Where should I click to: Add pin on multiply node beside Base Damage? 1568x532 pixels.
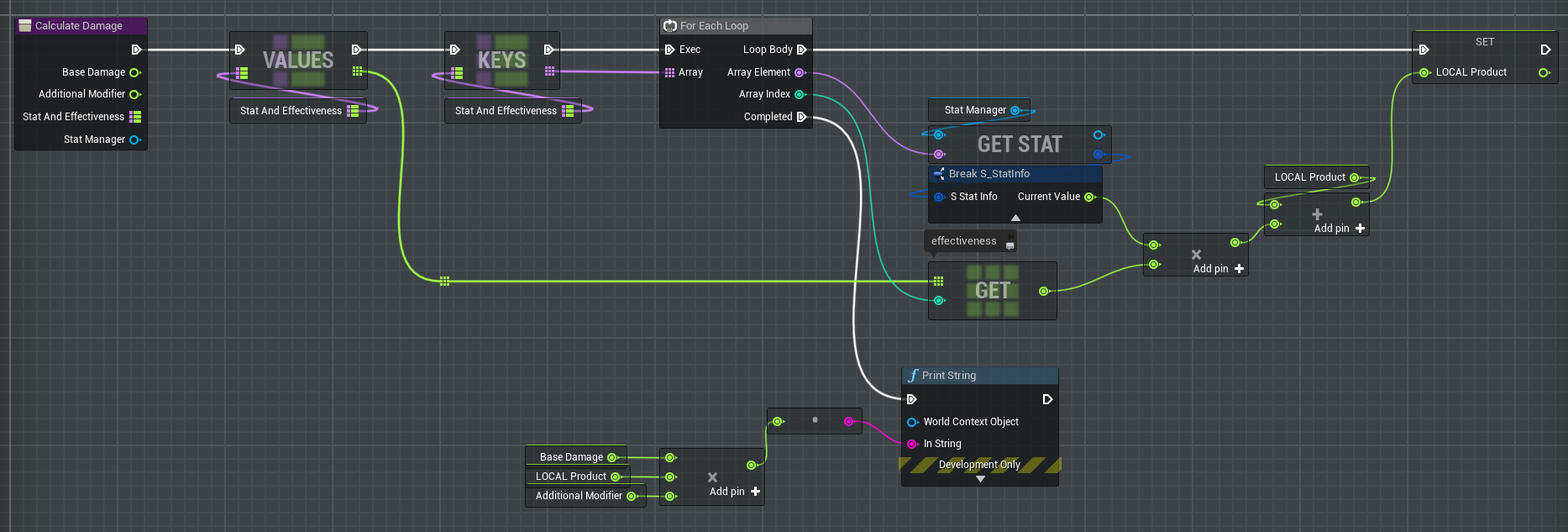click(755, 492)
